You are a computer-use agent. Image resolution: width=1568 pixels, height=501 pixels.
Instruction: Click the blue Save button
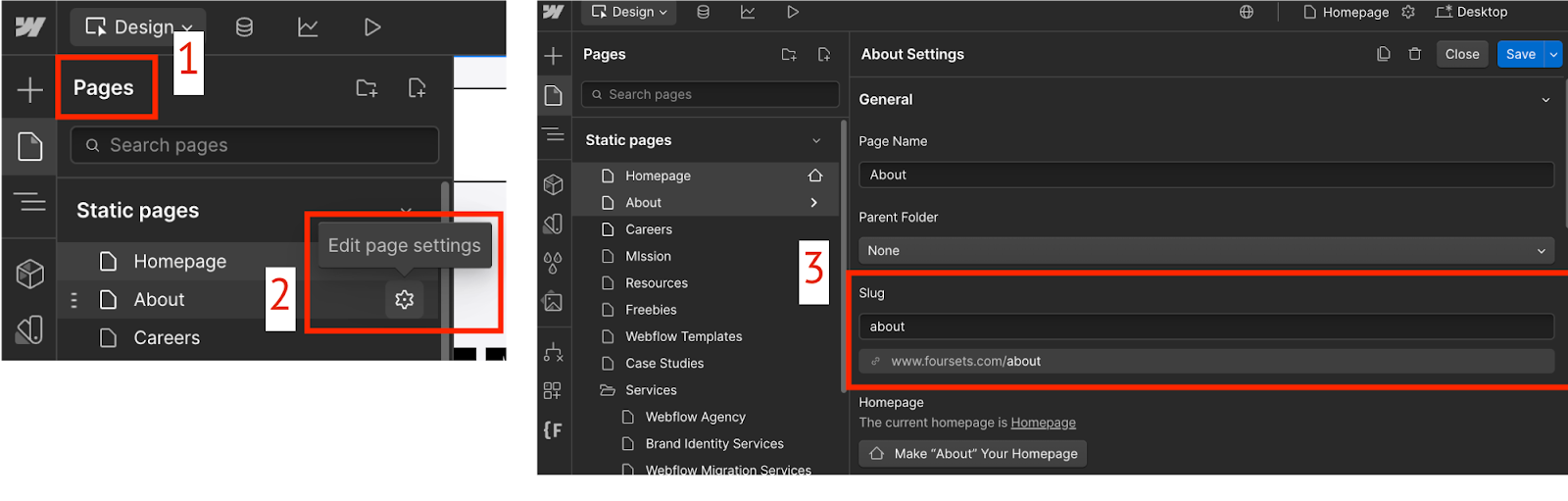point(1520,54)
